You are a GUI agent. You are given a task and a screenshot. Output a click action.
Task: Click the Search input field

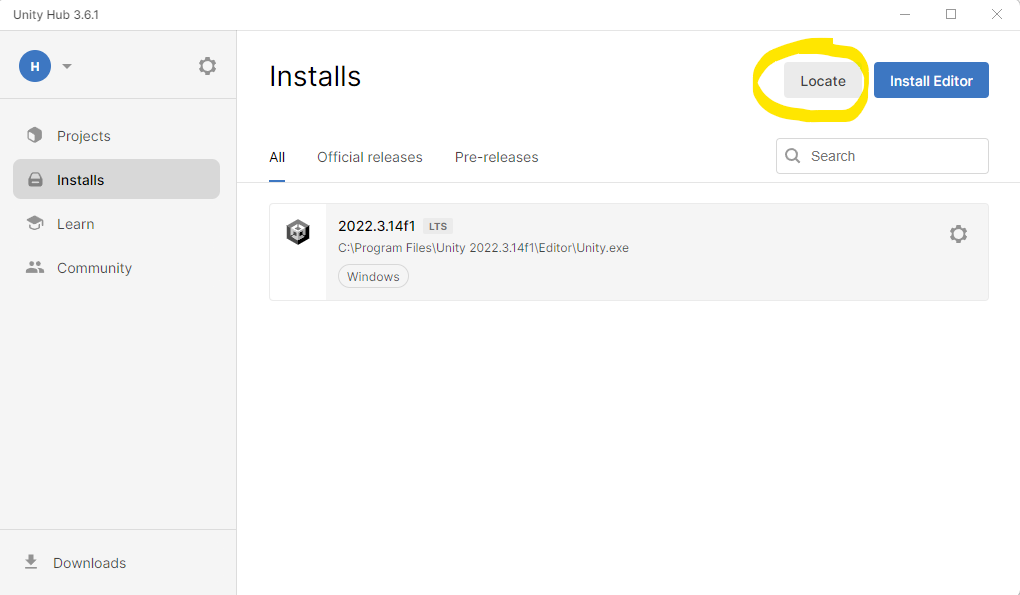coord(882,156)
